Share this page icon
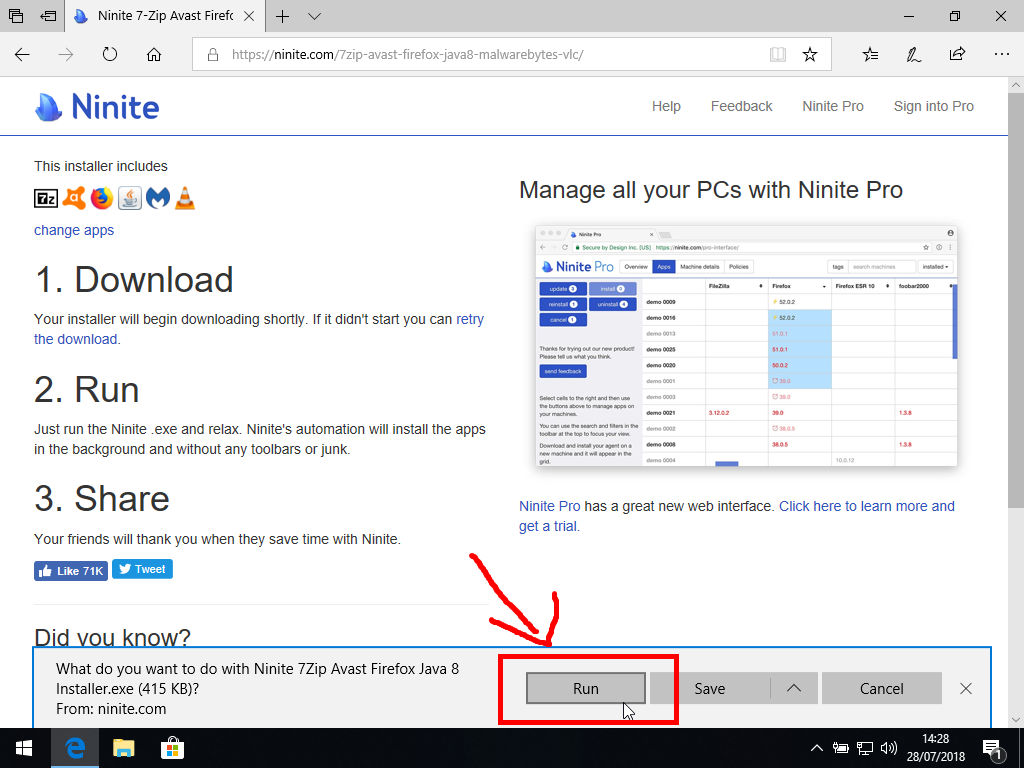 click(957, 54)
